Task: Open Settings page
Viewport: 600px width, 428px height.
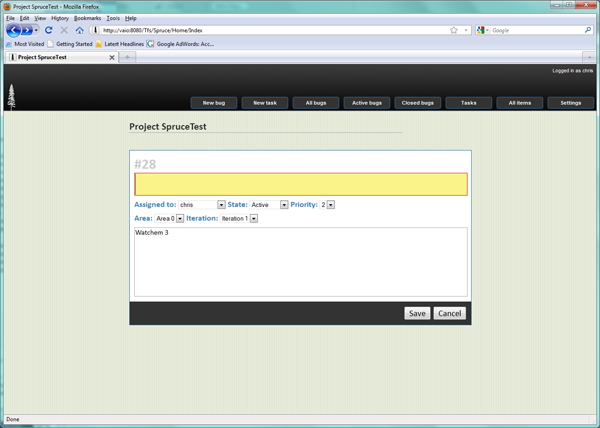Action: pyautogui.click(x=571, y=103)
